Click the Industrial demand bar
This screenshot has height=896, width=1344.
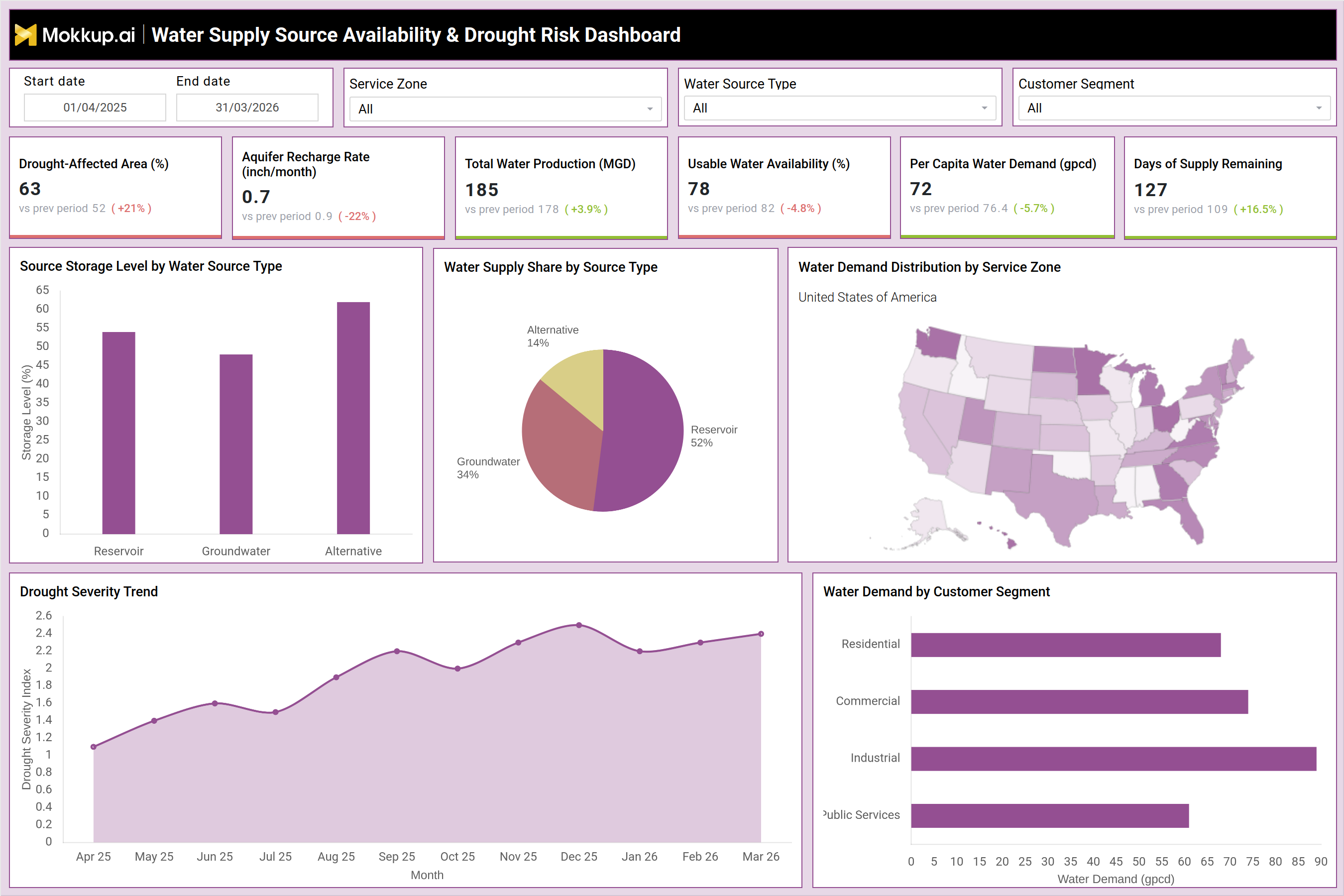[x=1114, y=759]
